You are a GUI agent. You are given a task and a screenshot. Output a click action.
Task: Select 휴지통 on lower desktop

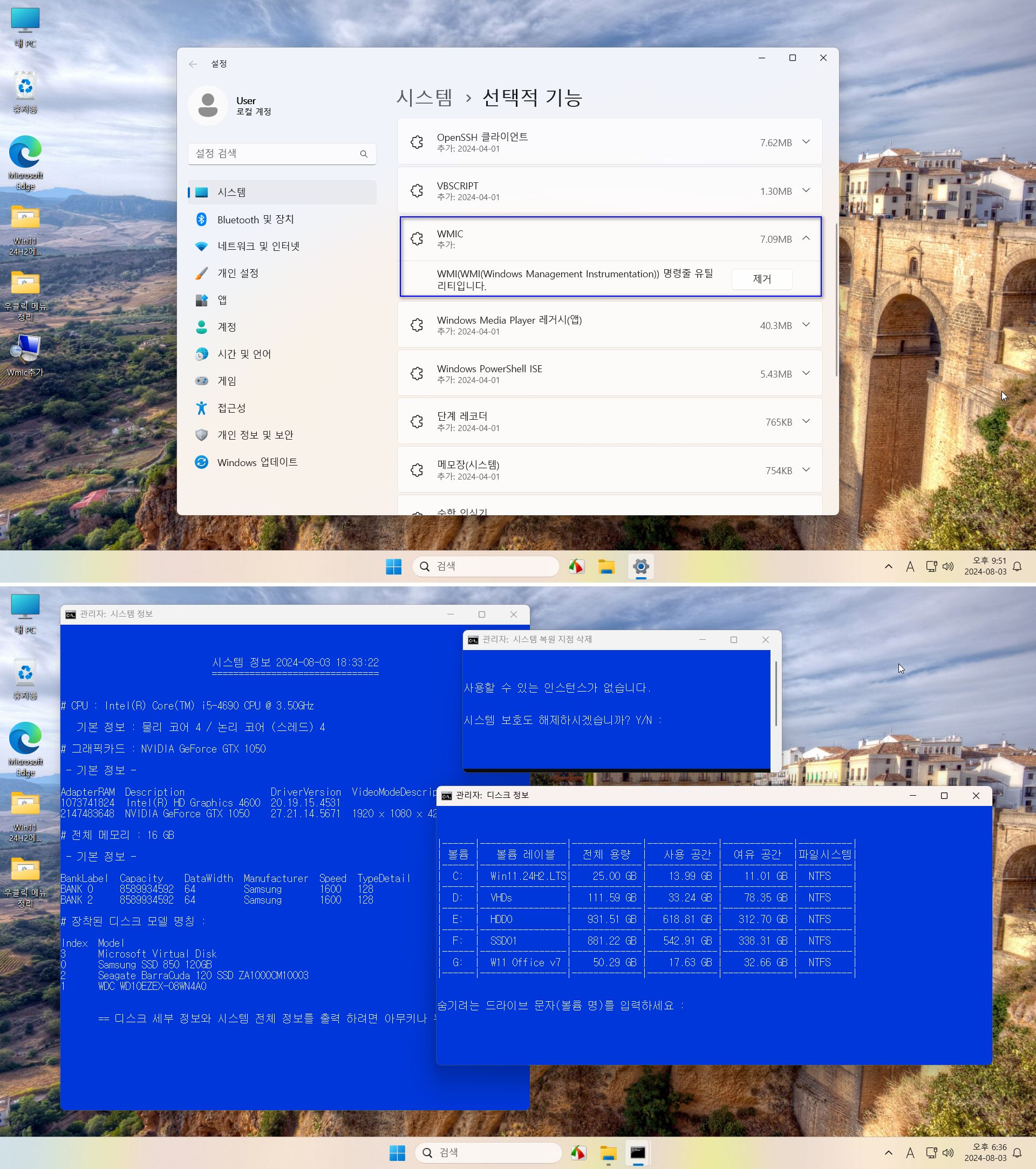coord(25,678)
